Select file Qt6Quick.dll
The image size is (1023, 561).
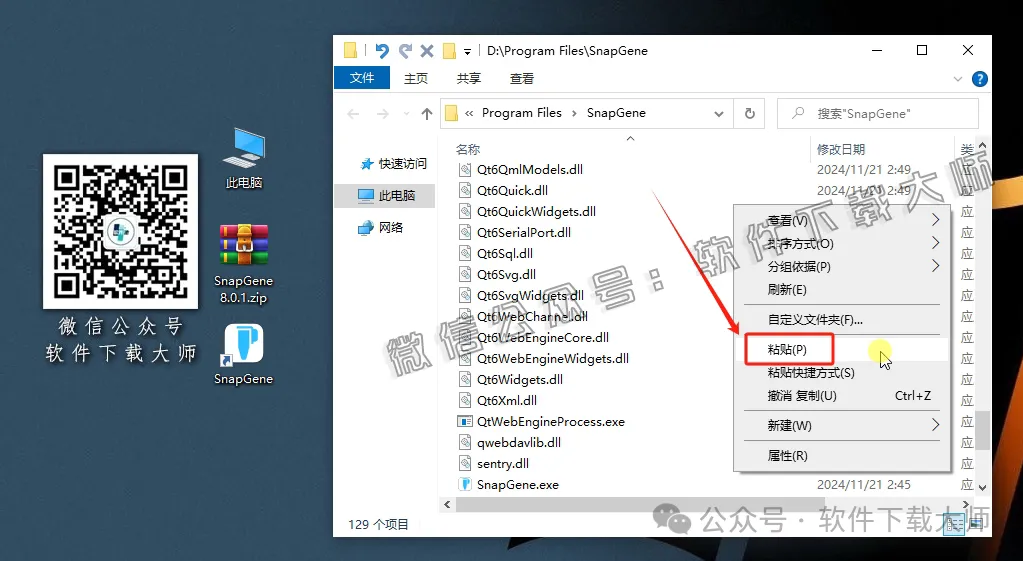click(x=512, y=190)
